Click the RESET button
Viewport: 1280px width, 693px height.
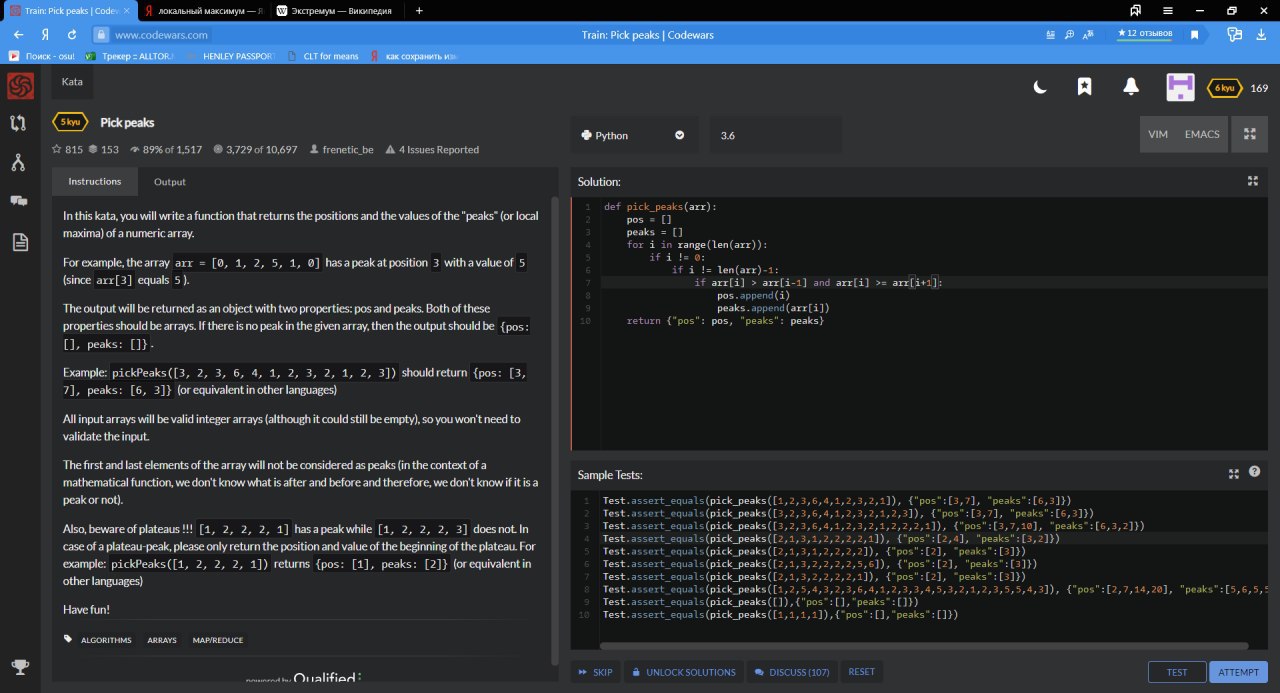(x=862, y=672)
